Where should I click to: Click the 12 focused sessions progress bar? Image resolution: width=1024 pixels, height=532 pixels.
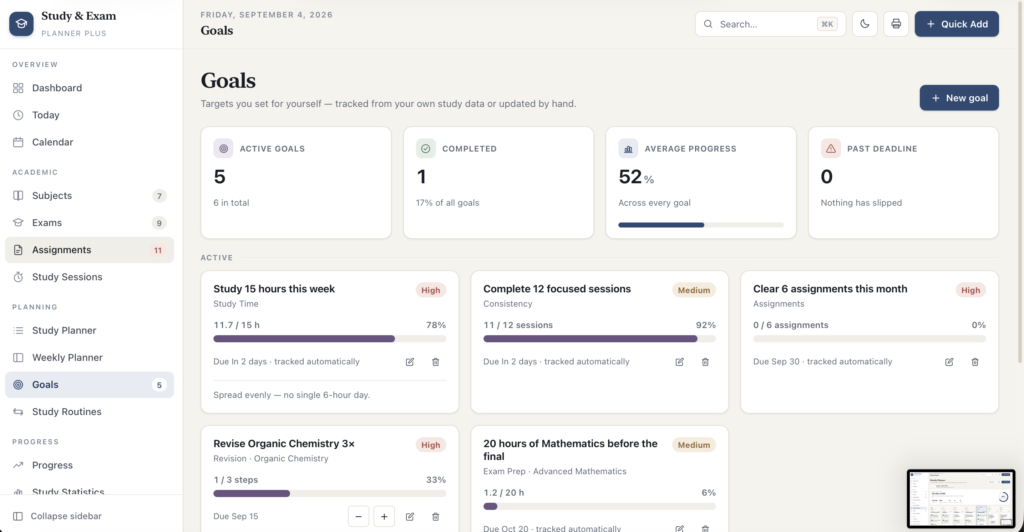(x=600, y=339)
